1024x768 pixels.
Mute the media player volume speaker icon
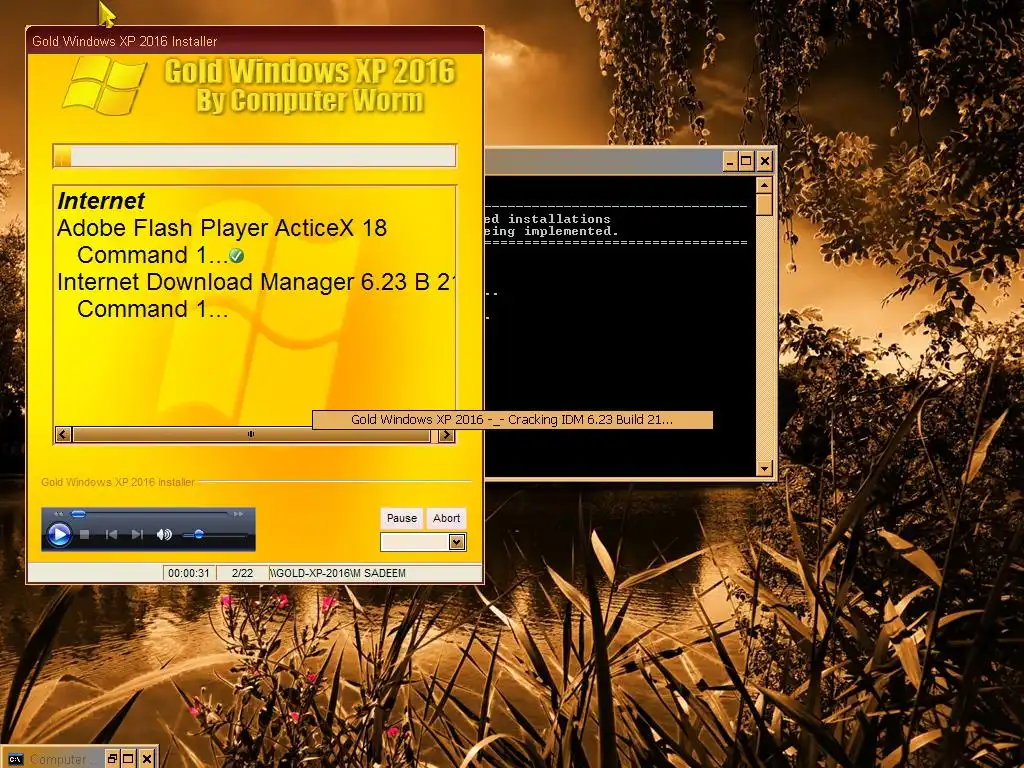[x=164, y=535]
